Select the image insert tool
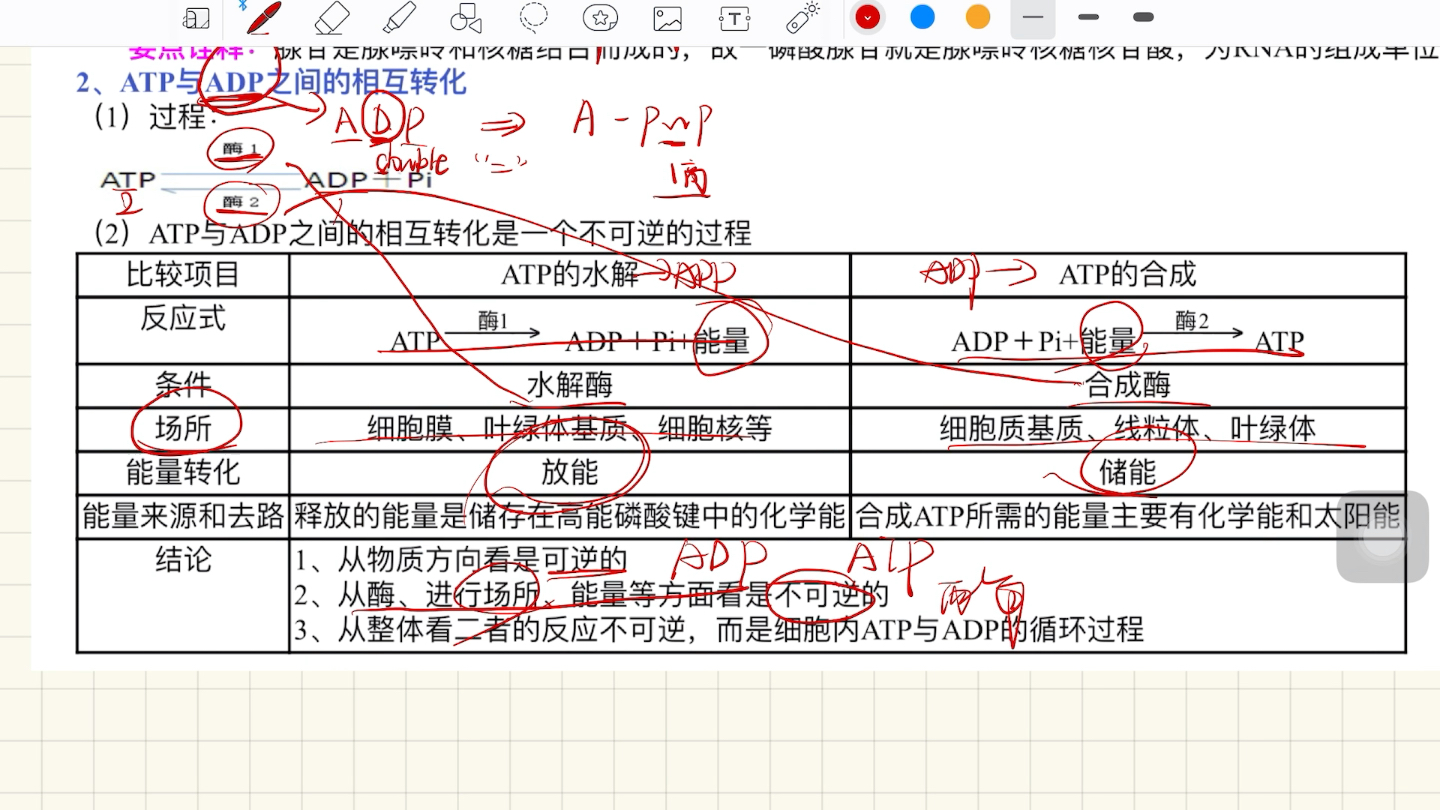Viewport: 1440px width, 810px height. [667, 18]
